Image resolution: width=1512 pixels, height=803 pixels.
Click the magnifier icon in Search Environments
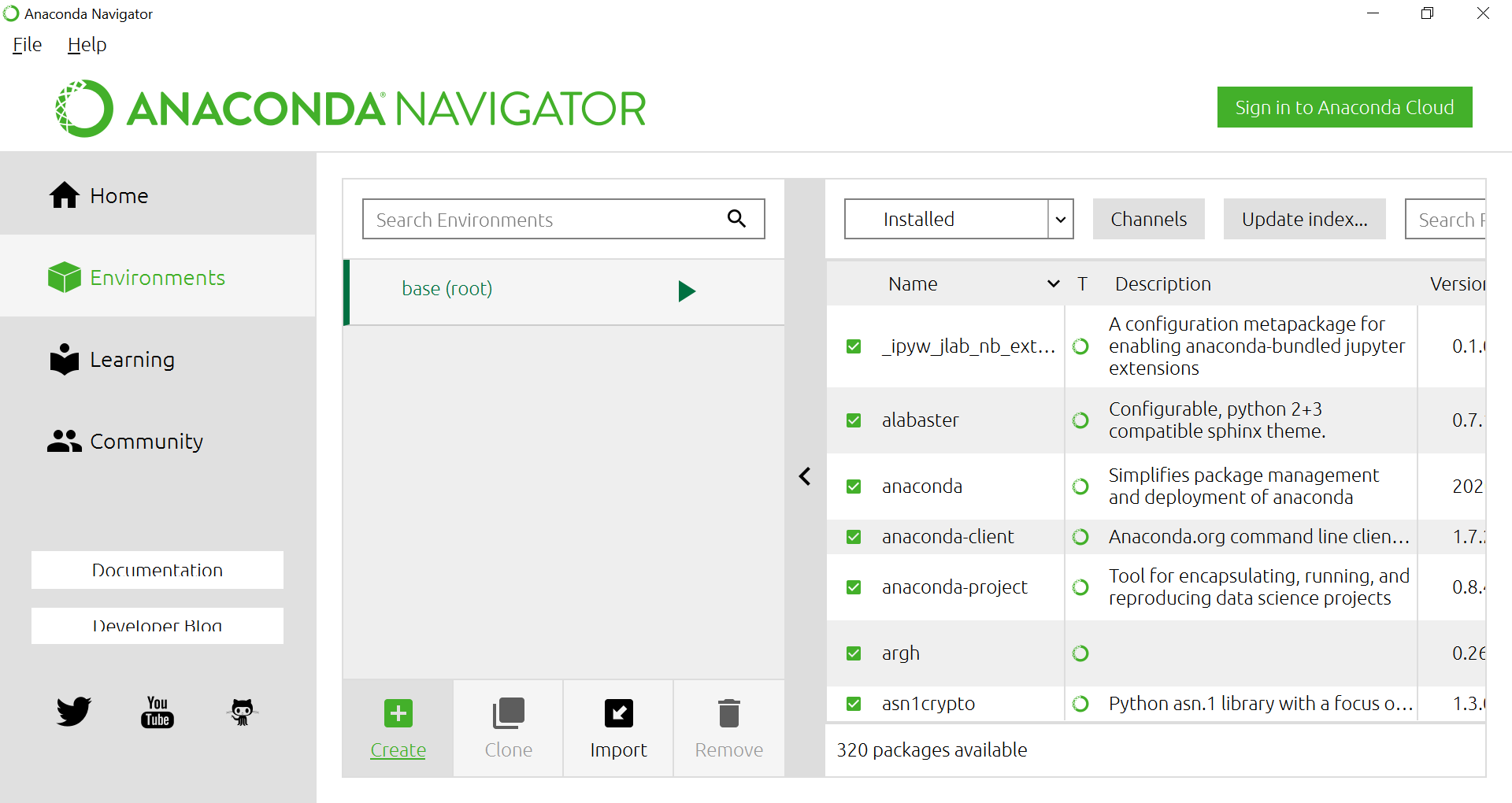click(x=736, y=219)
